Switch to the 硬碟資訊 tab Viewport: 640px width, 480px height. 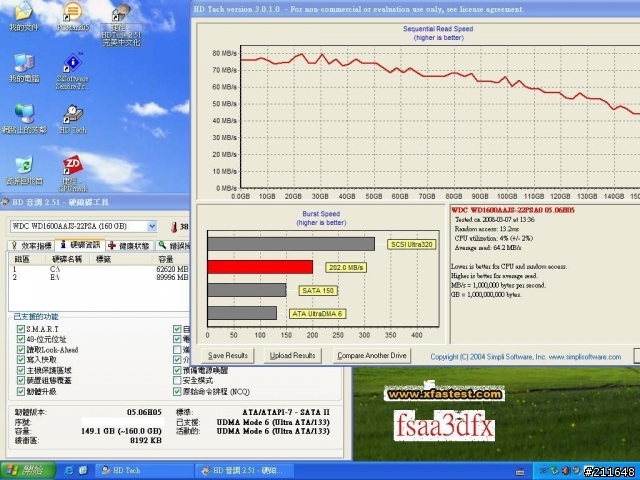[x=80, y=245]
